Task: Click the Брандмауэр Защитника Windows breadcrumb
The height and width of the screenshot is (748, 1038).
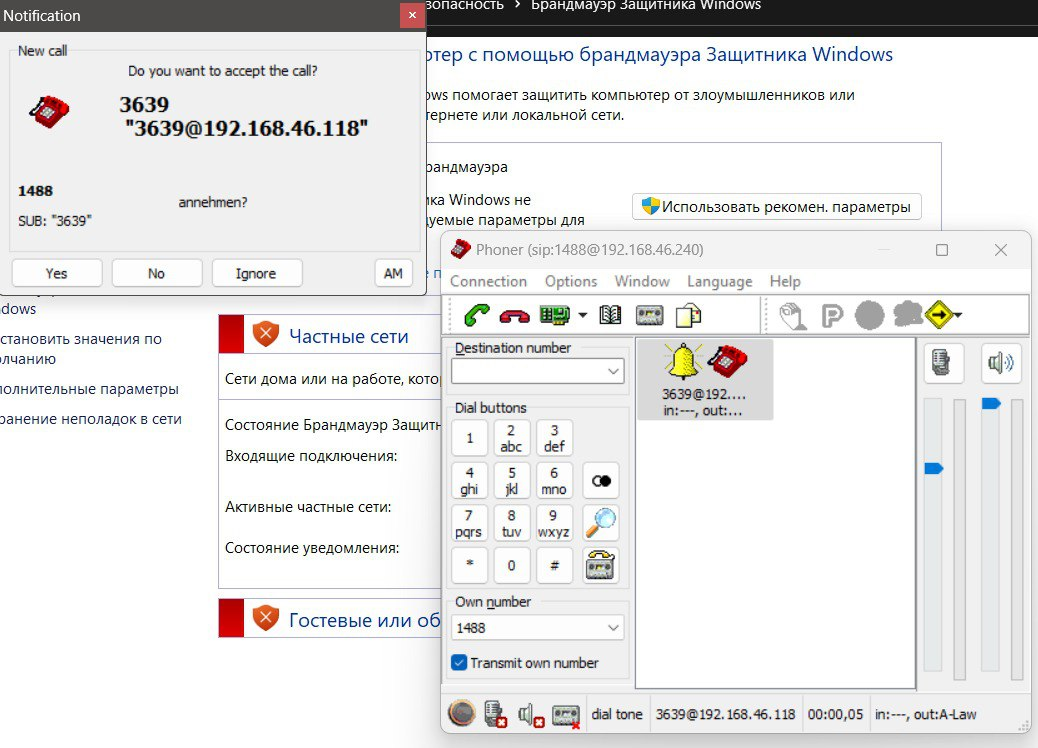Action: pos(646,5)
